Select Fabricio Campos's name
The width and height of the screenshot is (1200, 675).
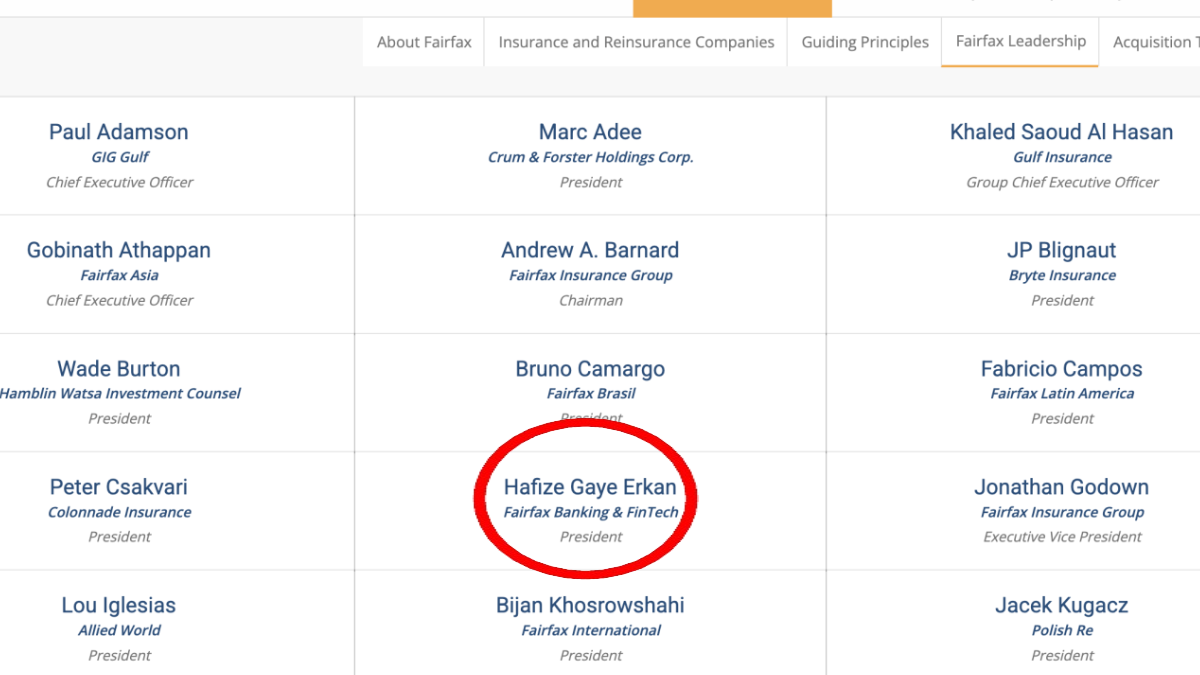tap(1061, 369)
